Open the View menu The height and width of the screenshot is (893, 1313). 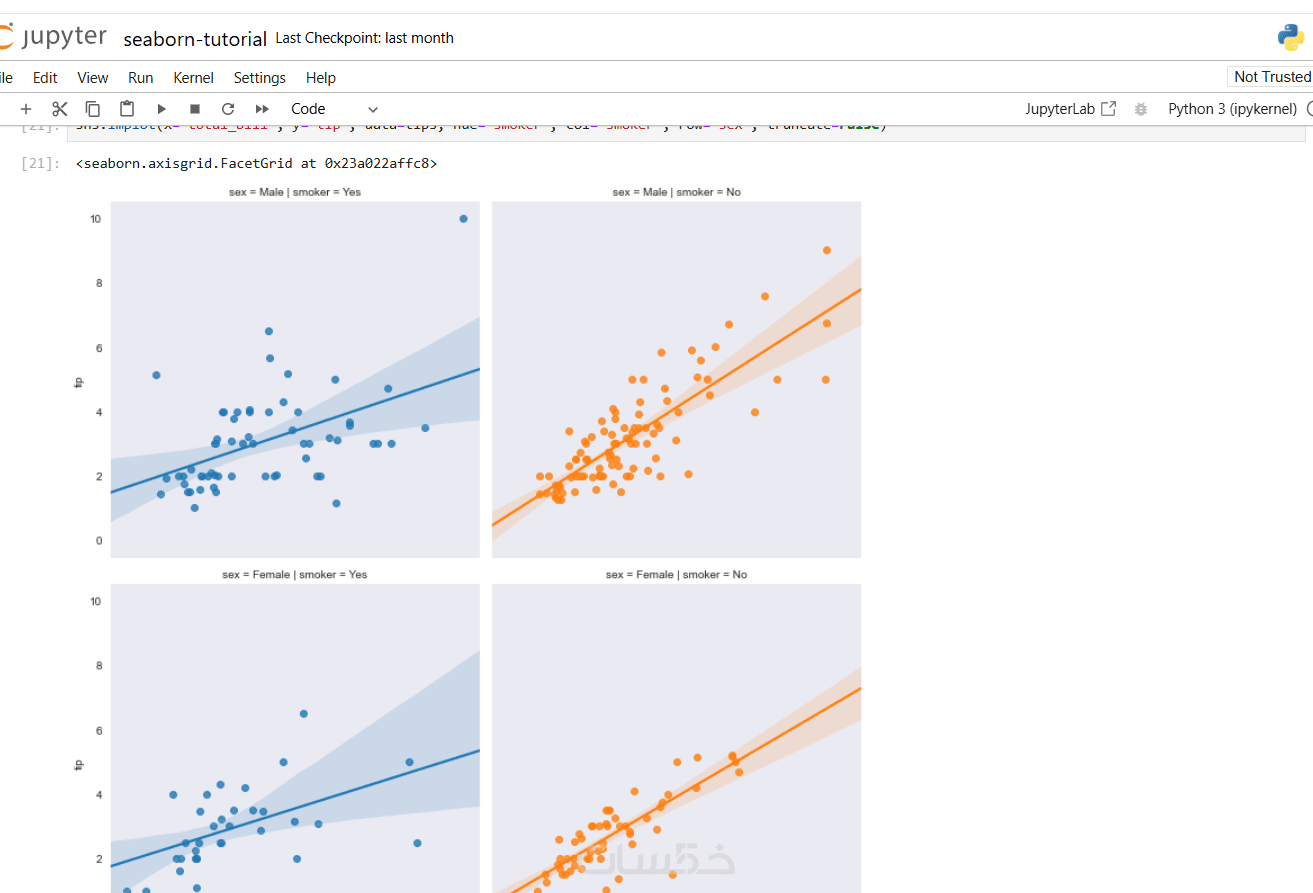(93, 77)
